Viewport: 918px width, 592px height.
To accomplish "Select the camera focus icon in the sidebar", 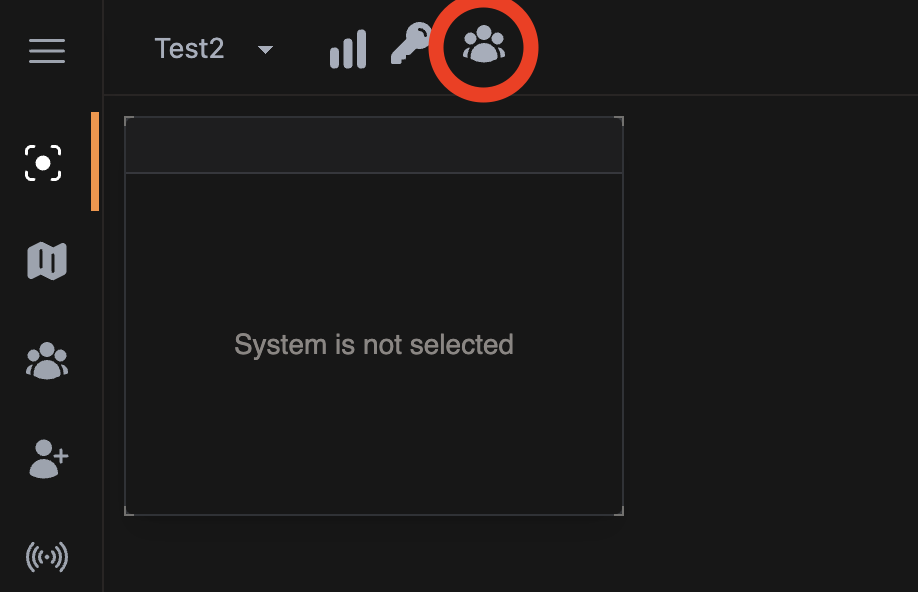I will tap(44, 163).
